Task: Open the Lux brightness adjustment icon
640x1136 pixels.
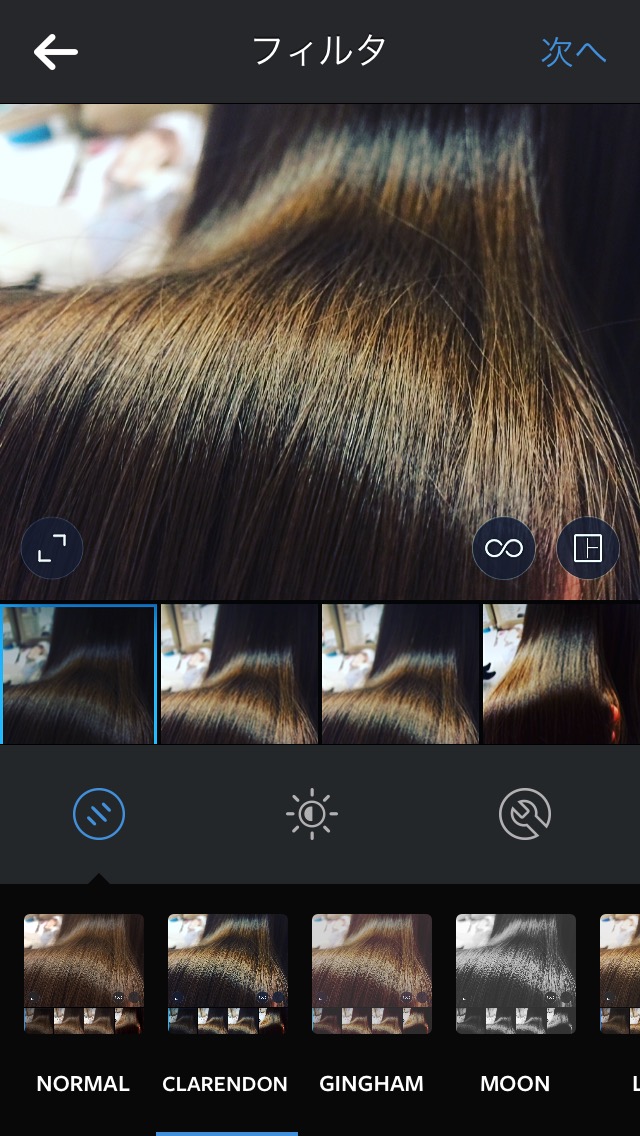Action: [x=312, y=814]
